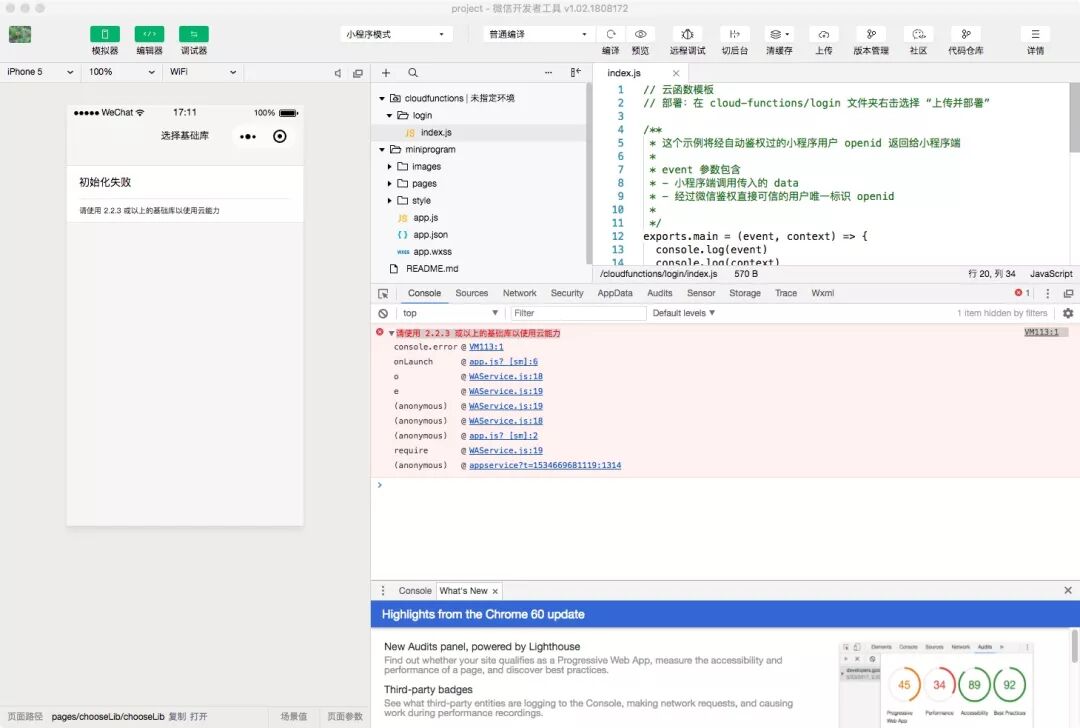Open the clear cache (清缓存) menu
This screenshot has height=728, width=1080.
coord(779,34)
